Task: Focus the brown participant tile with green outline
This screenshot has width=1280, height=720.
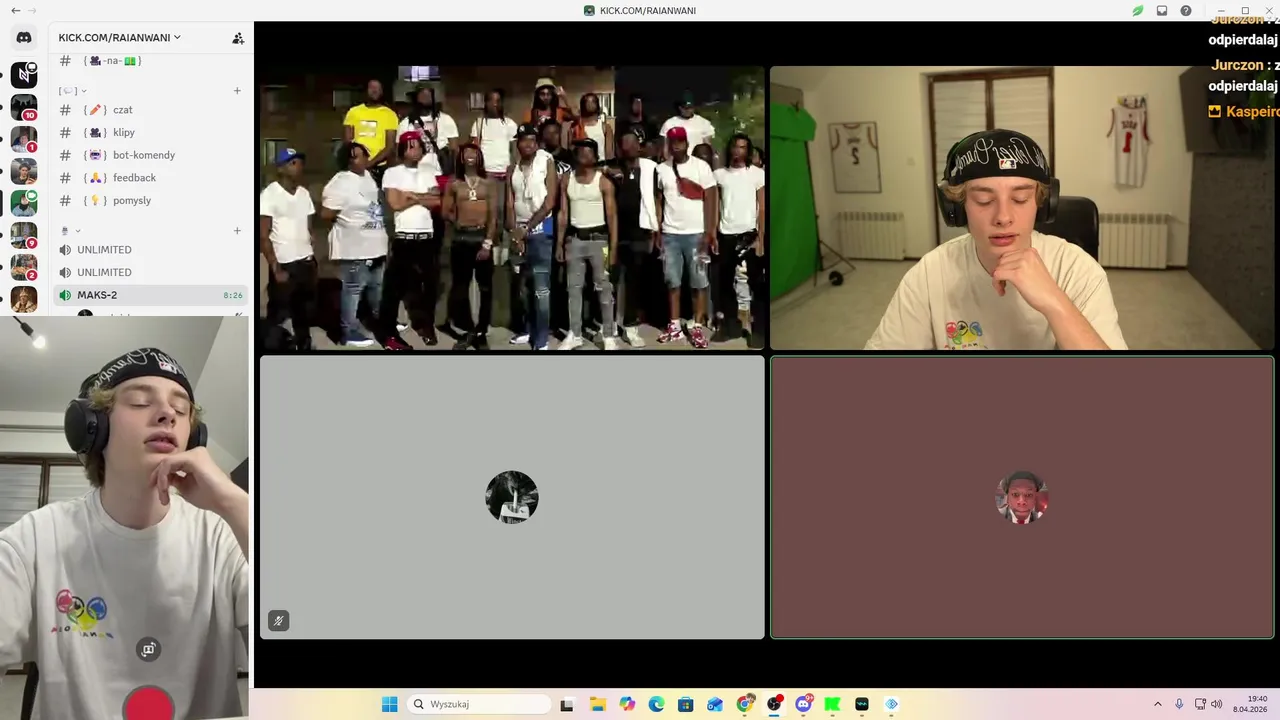Action: [x=1022, y=497]
